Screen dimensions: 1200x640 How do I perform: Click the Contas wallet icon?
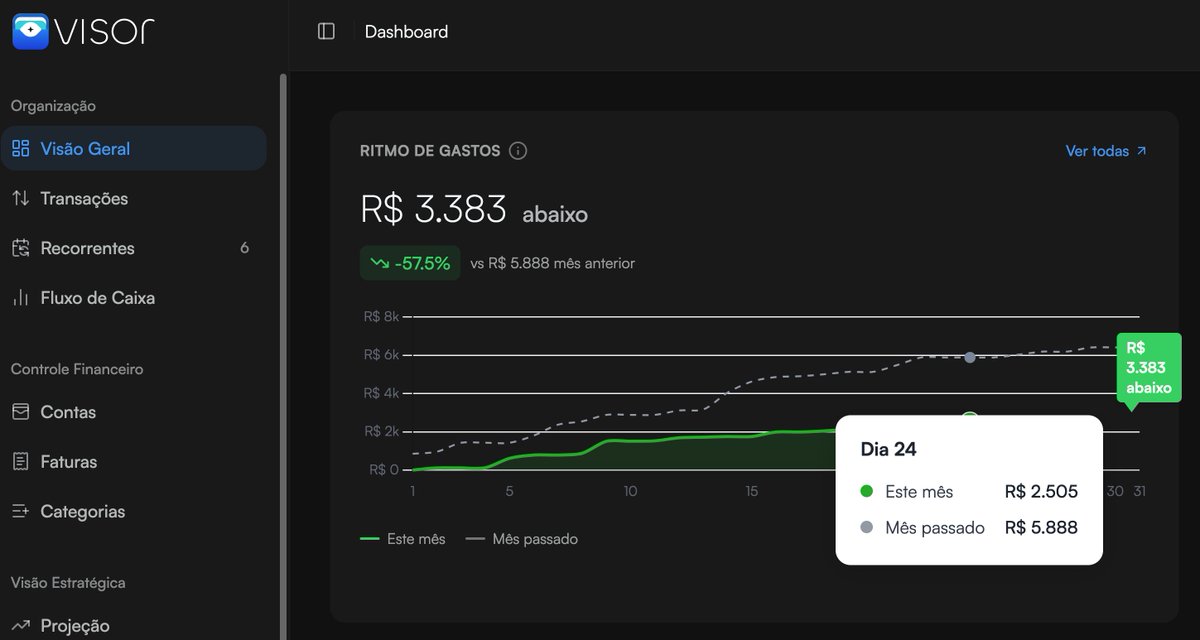(x=20, y=412)
